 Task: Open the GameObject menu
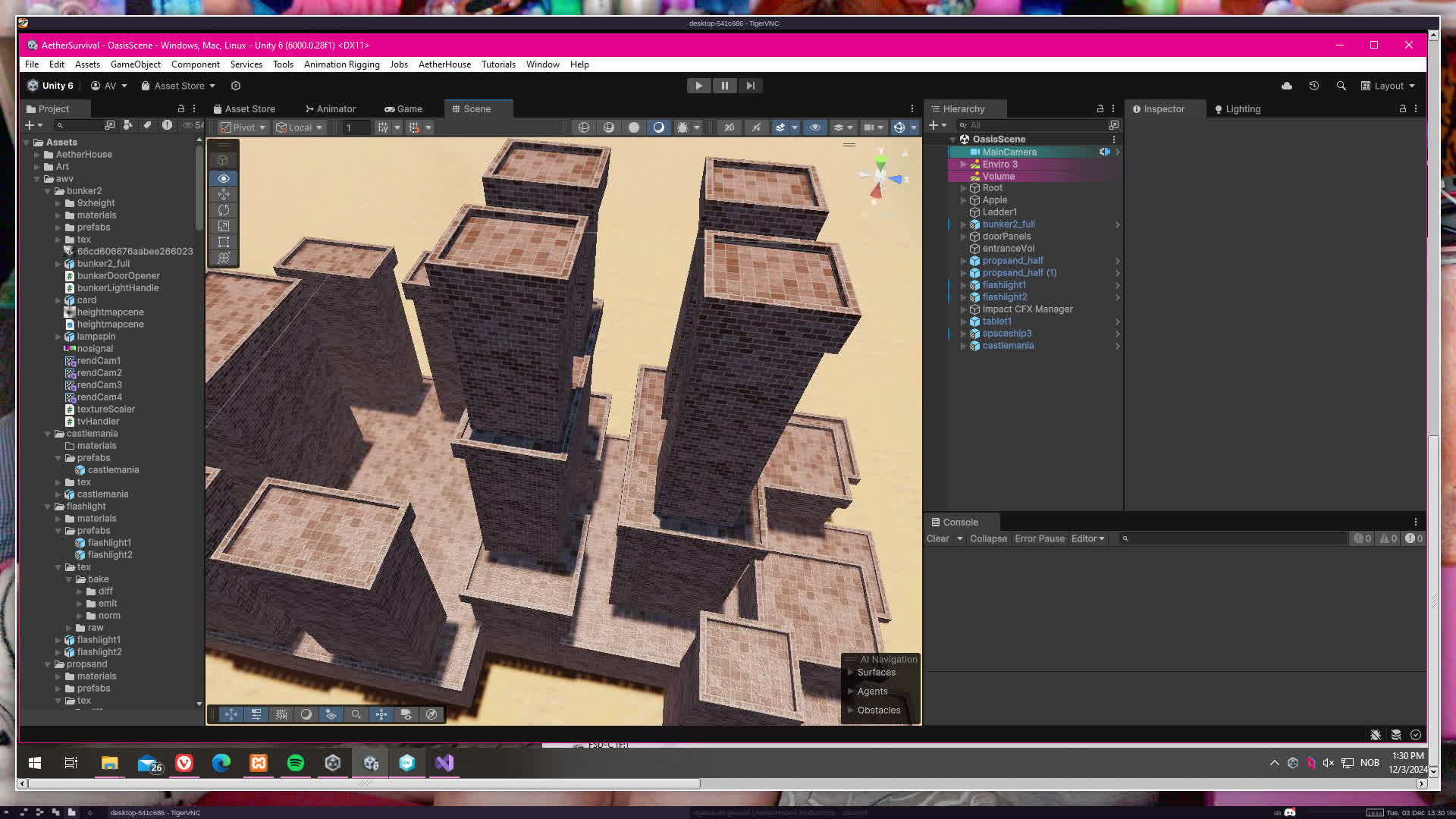(135, 64)
